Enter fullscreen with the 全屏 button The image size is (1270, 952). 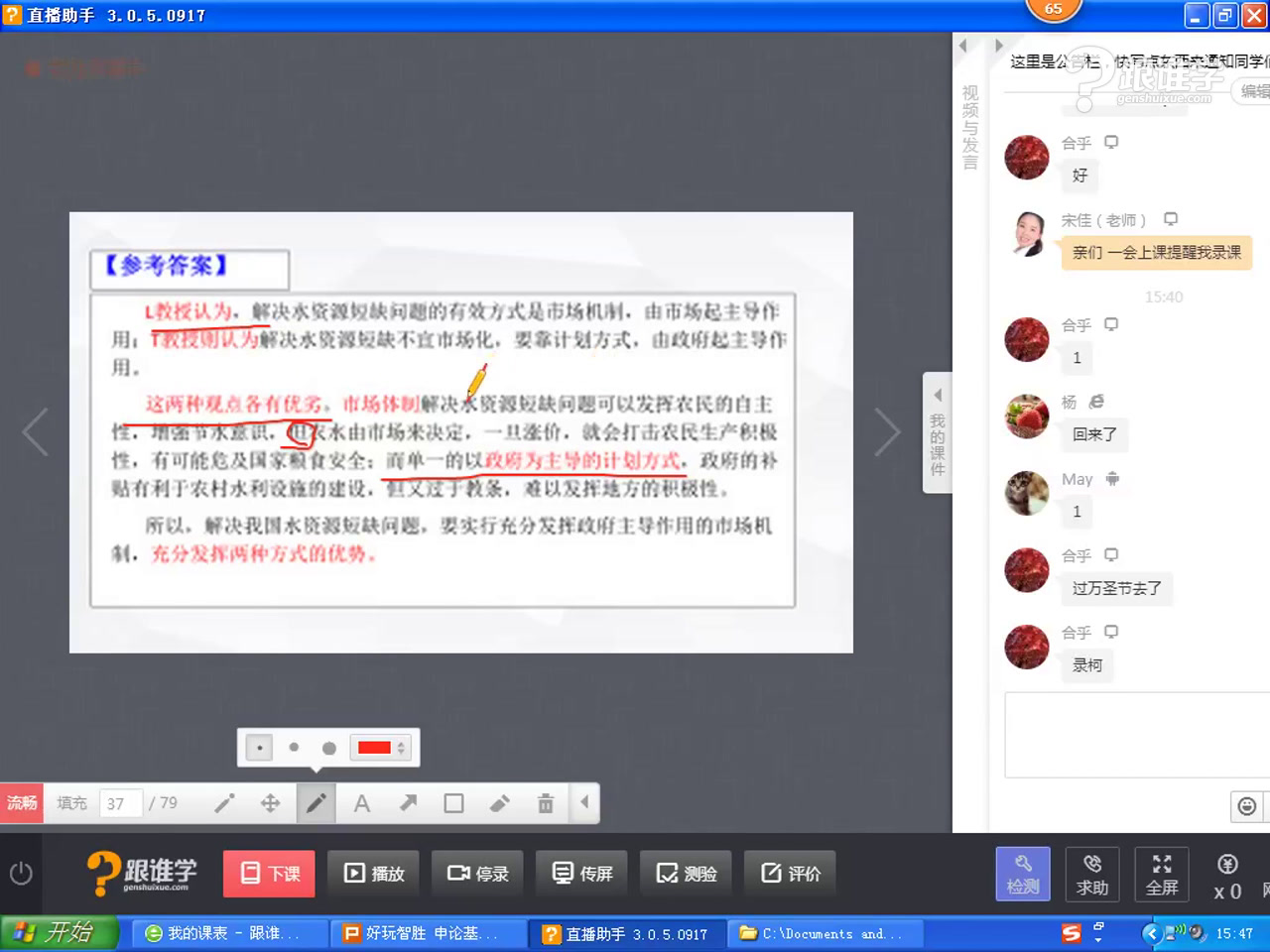pyautogui.click(x=1162, y=874)
